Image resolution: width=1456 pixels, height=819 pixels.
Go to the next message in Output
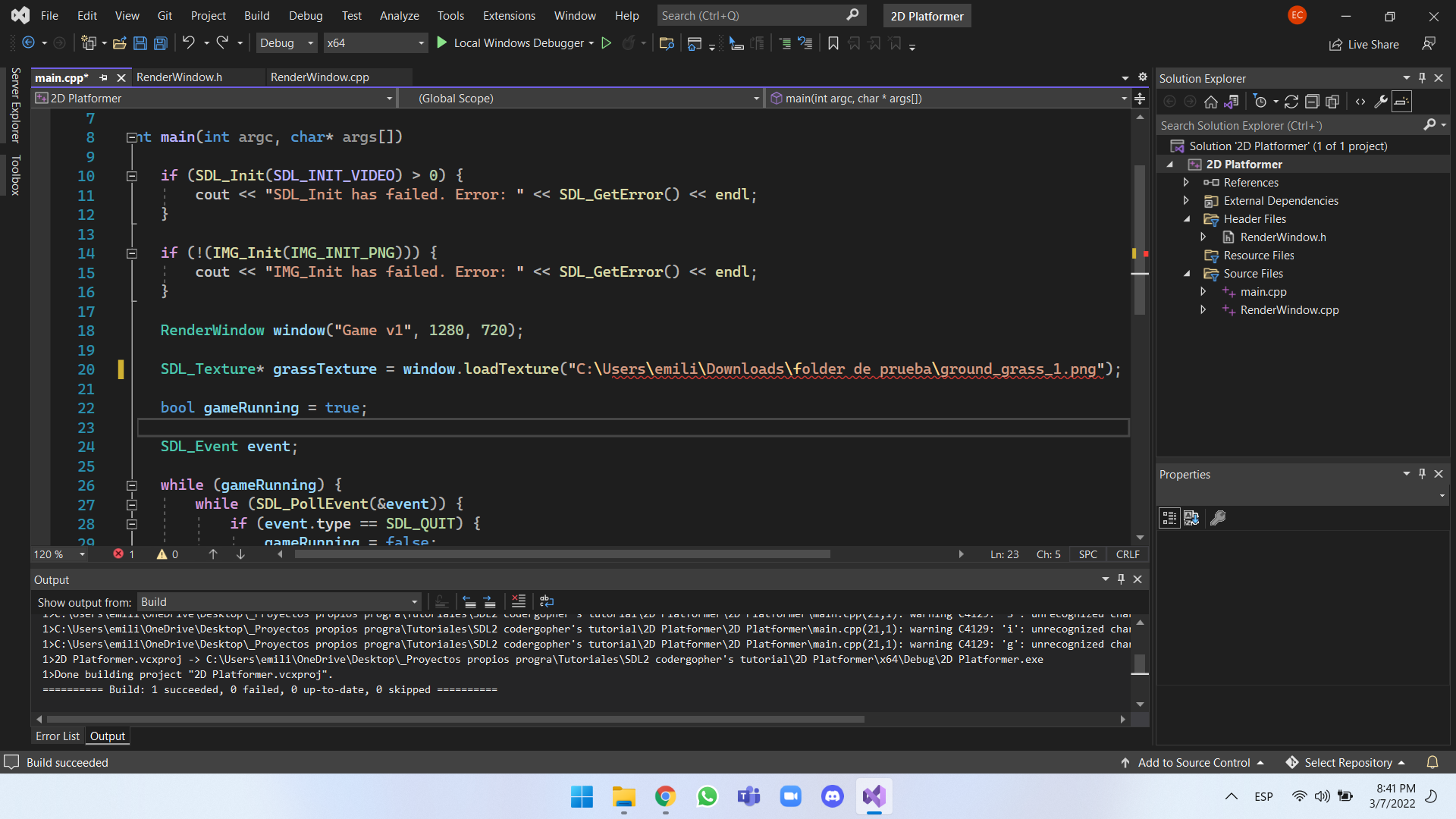[489, 601]
